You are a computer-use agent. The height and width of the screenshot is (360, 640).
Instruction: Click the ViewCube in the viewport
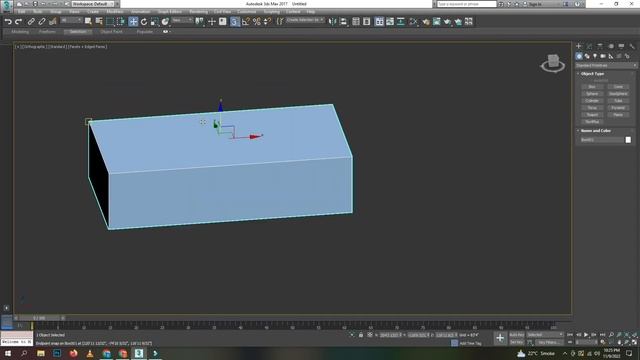(x=553, y=63)
